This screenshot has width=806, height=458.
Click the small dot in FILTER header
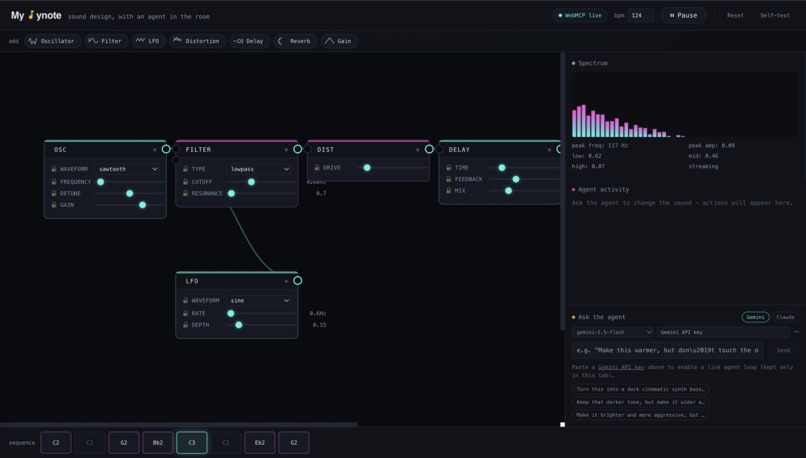[x=286, y=150]
